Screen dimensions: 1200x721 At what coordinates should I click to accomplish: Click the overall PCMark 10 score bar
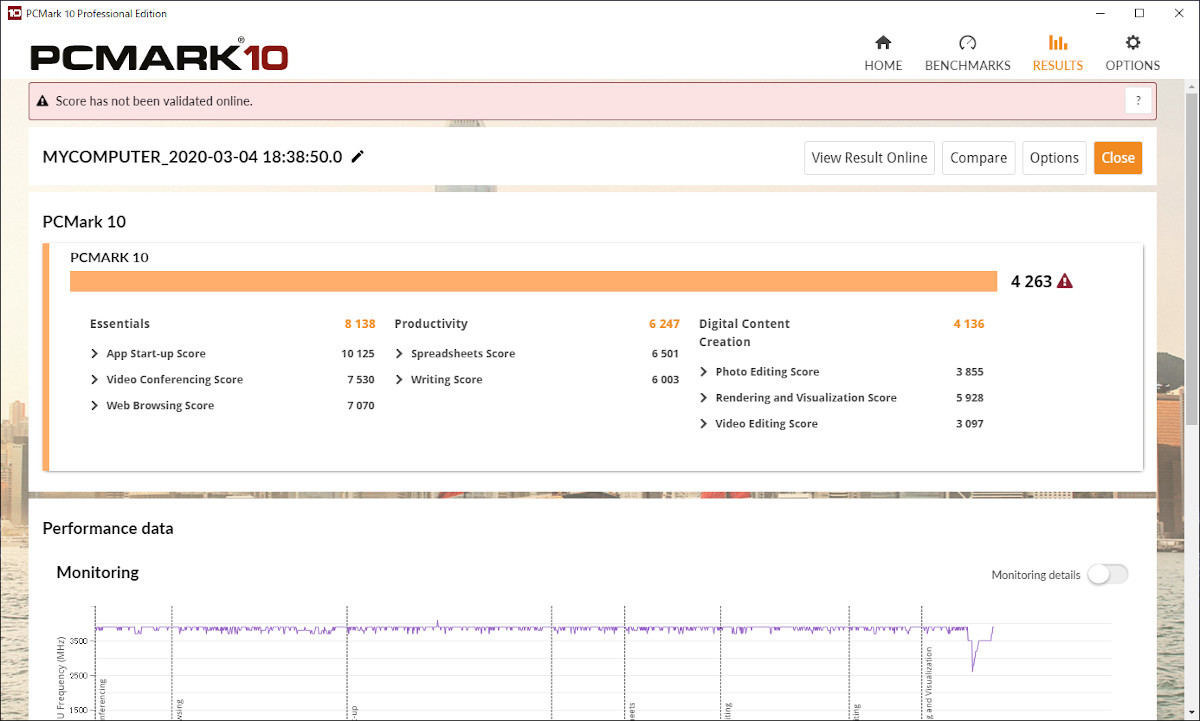[533, 281]
